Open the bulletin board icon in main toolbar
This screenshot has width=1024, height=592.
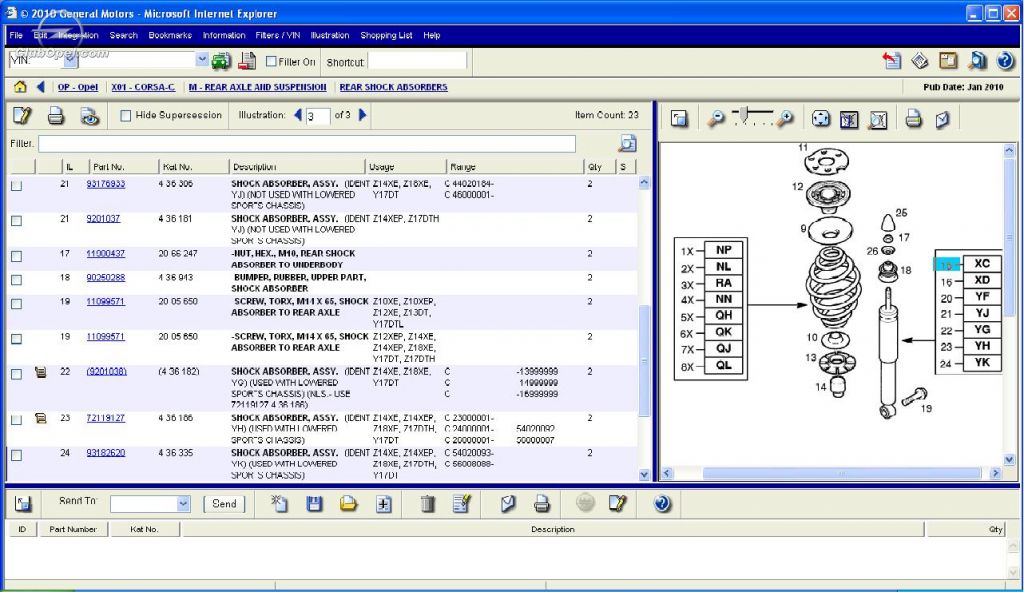click(948, 61)
